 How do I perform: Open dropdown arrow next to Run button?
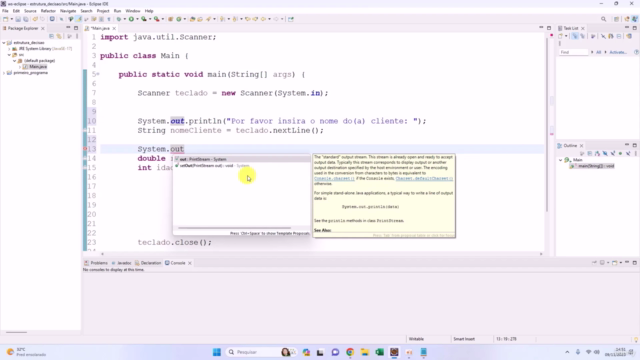pos(137,19)
